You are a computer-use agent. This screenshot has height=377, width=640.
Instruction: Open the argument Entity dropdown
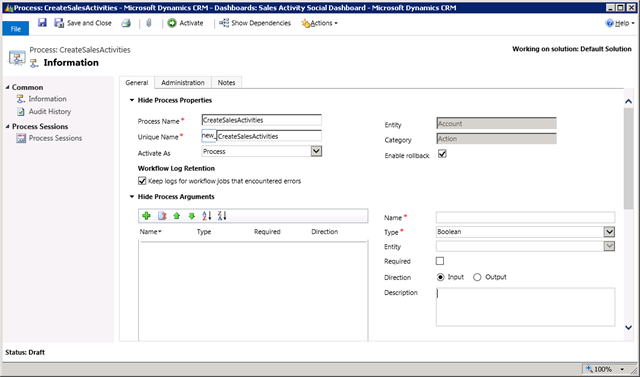(609, 246)
